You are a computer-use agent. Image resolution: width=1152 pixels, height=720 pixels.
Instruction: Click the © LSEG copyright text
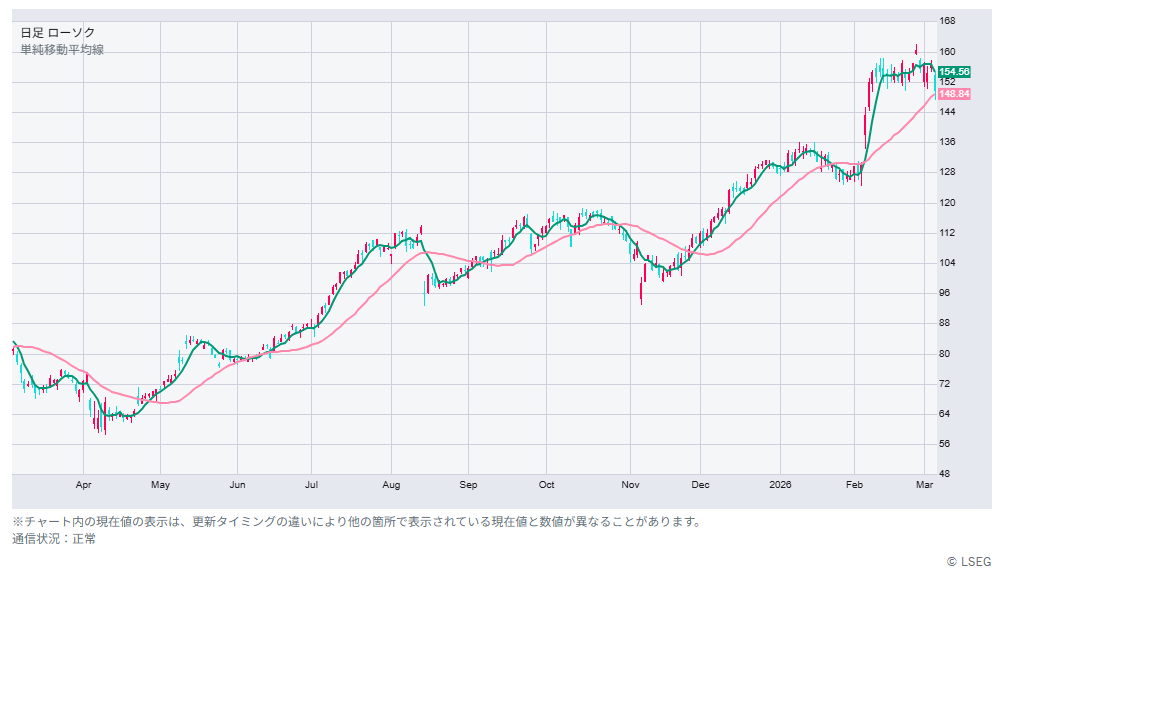click(x=969, y=562)
